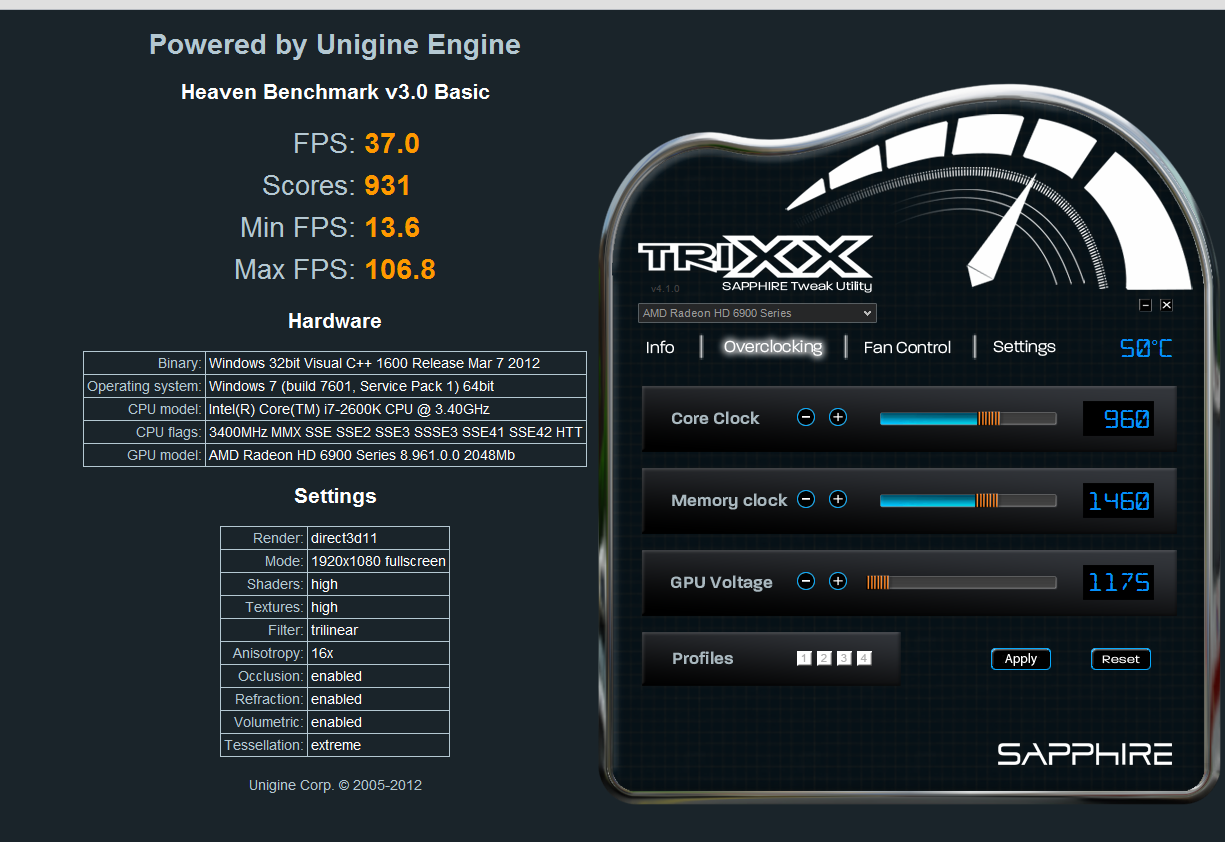Click the GPU model cell text
This screenshot has height=842, width=1225.
point(396,455)
